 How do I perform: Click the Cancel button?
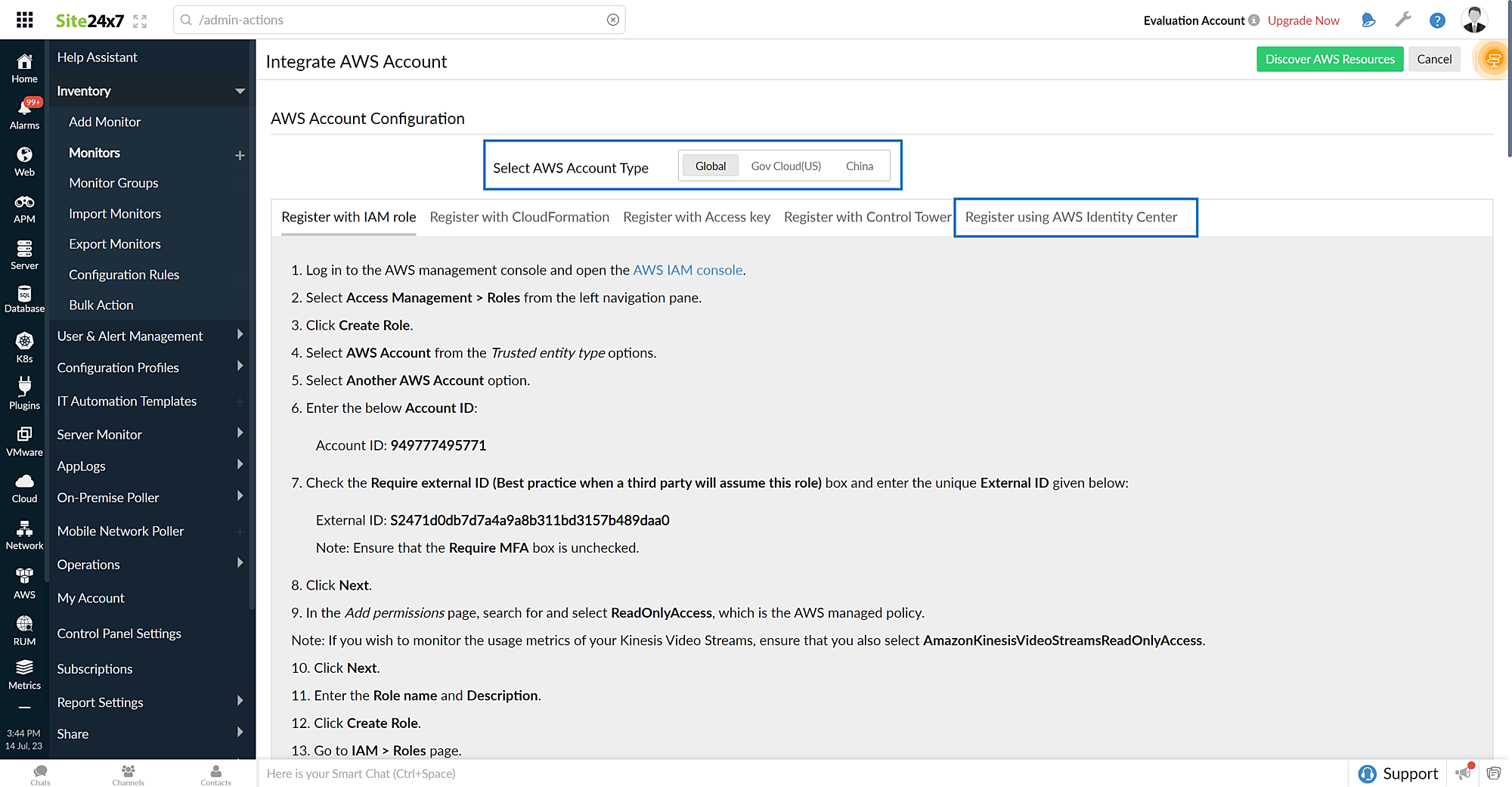click(x=1434, y=59)
